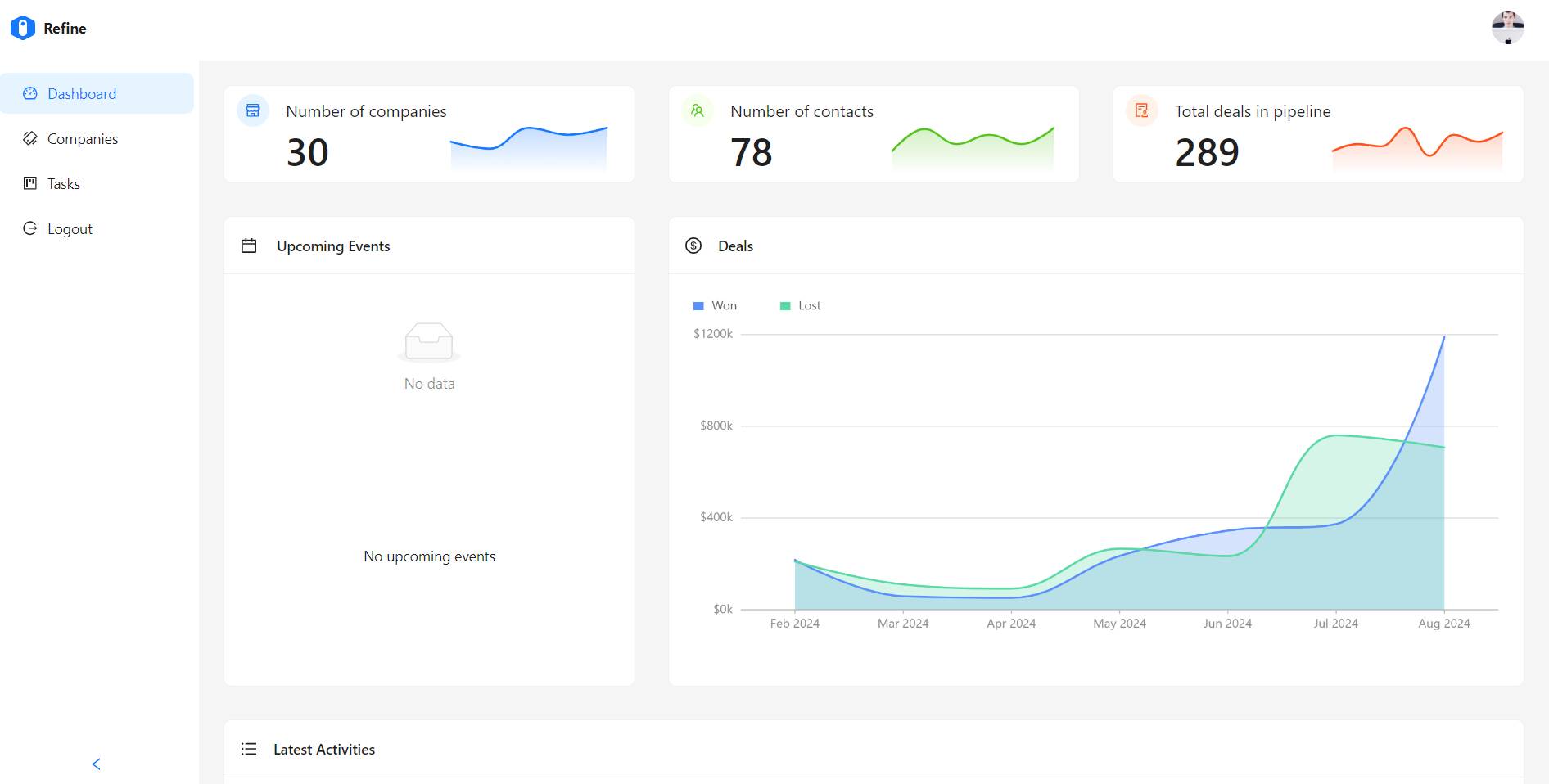Viewport: 1549px width, 784px height.
Task: Click the empty inbox No data icon
Action: click(429, 342)
